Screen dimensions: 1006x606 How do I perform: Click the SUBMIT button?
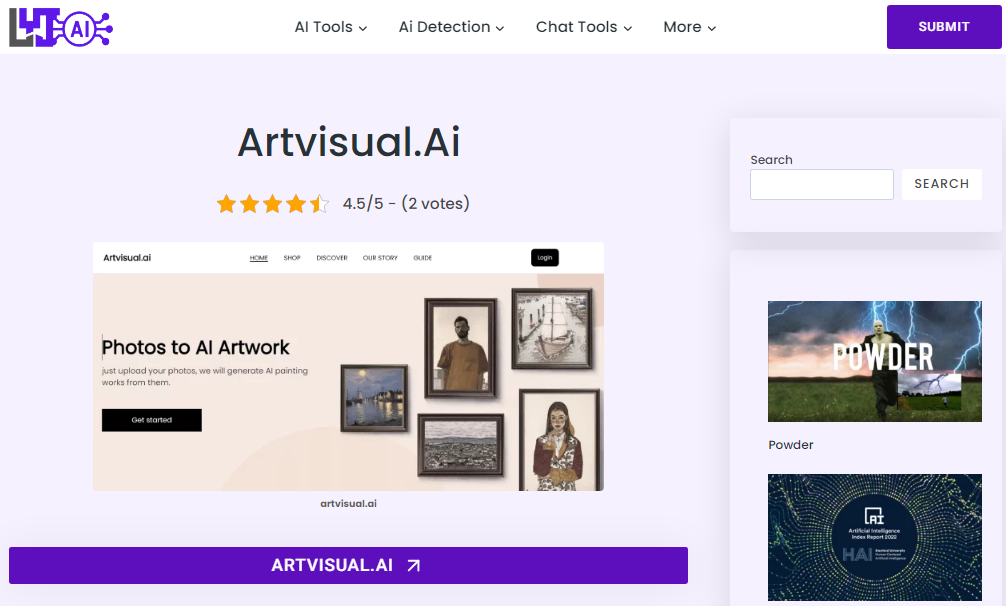943,27
